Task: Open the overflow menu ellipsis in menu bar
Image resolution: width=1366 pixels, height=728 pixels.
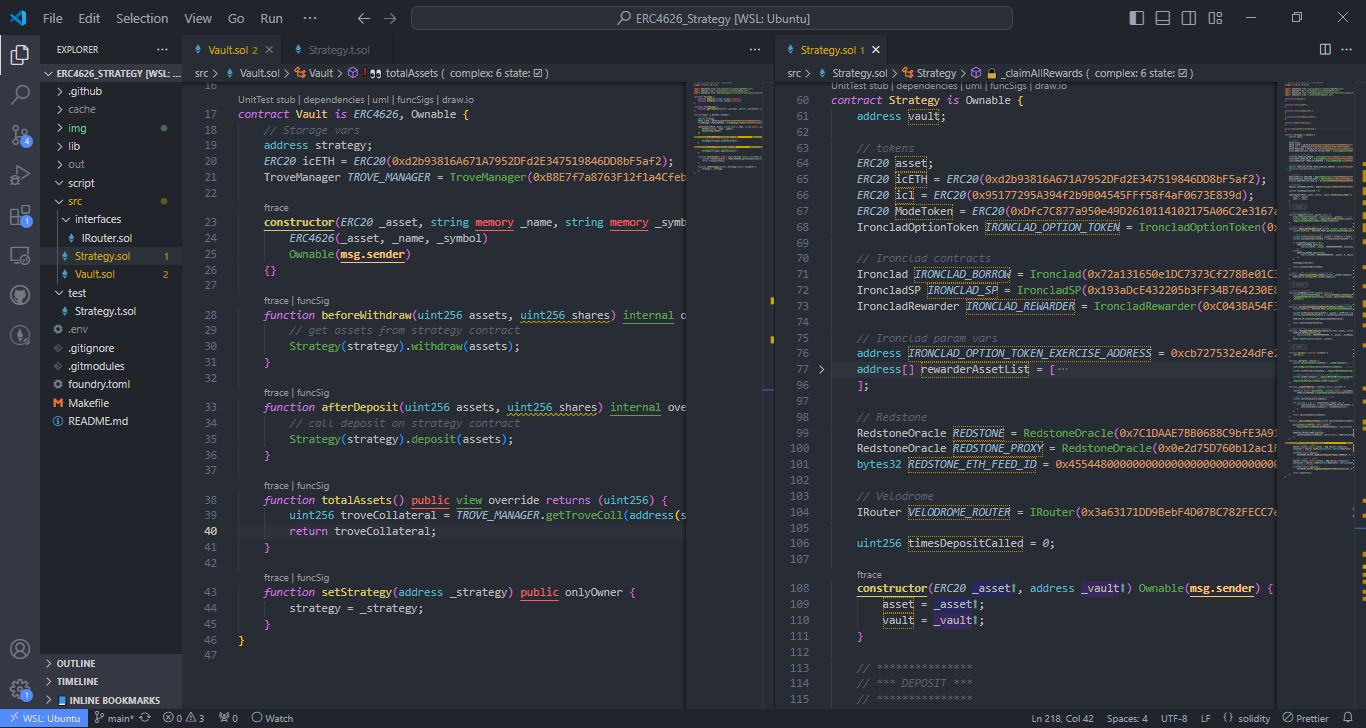Action: [309, 18]
